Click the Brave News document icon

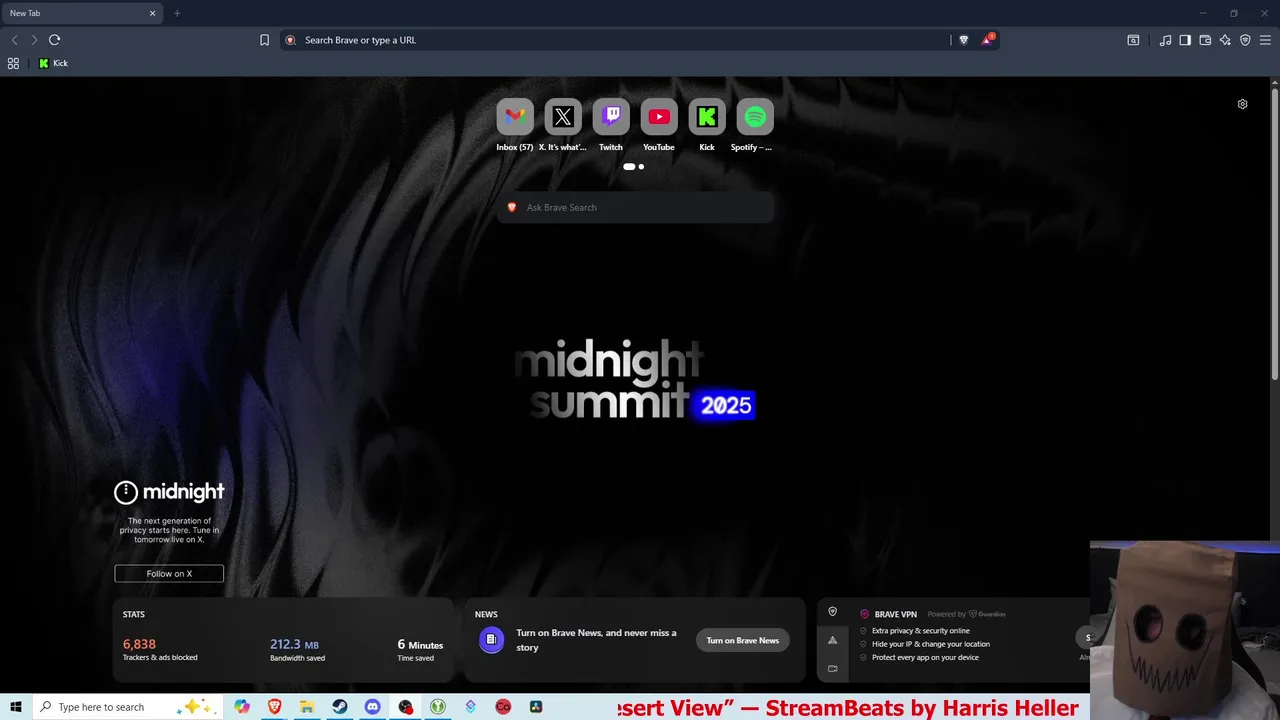pyautogui.click(x=491, y=640)
